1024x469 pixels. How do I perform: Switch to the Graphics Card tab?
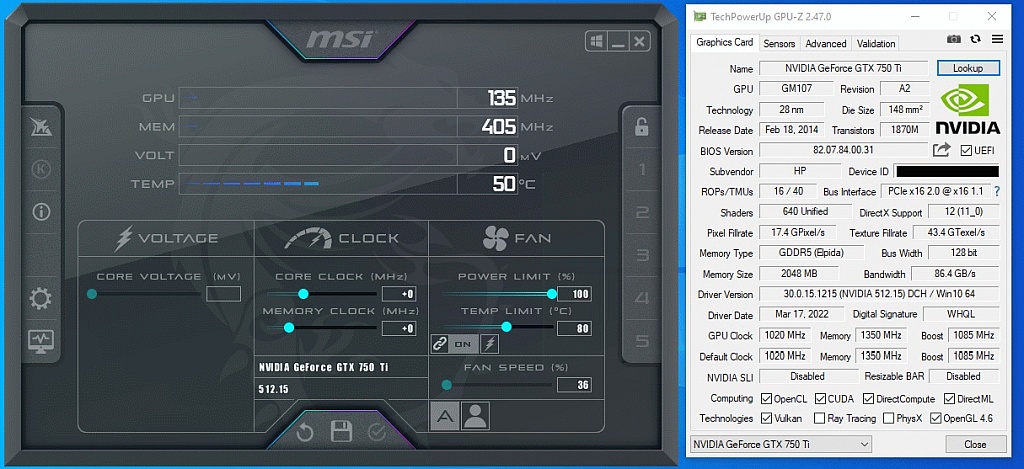point(724,42)
